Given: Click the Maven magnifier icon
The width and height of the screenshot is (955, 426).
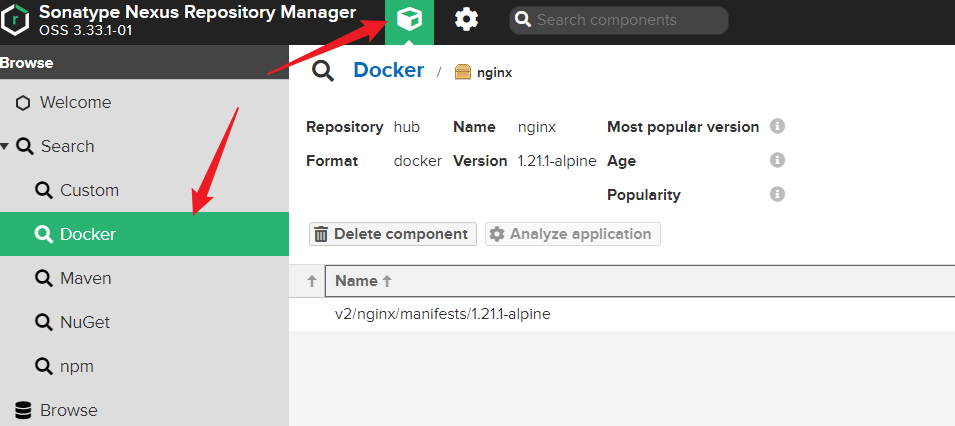Looking at the screenshot, I should (44, 279).
